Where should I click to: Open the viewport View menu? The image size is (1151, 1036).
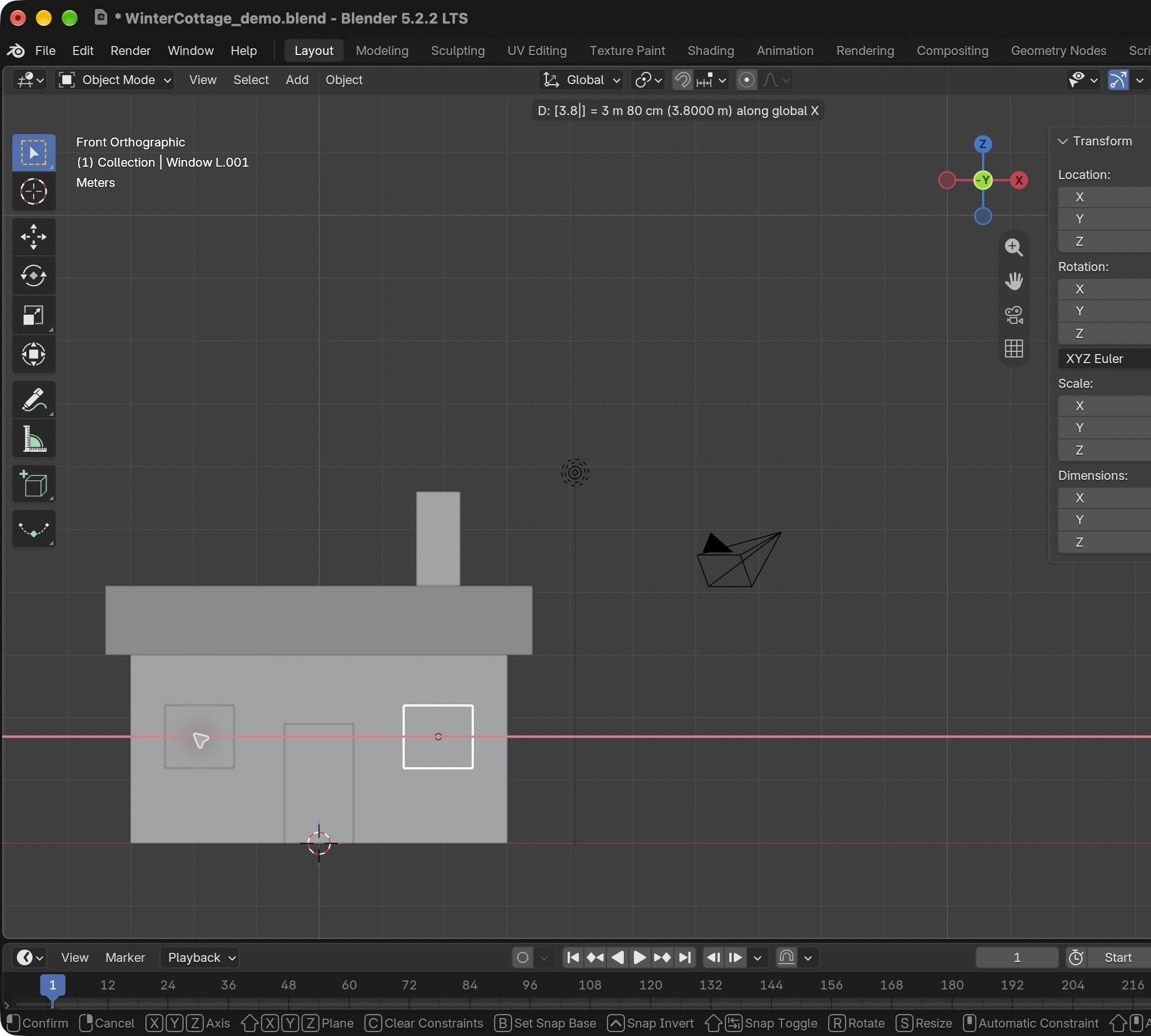[x=203, y=80]
